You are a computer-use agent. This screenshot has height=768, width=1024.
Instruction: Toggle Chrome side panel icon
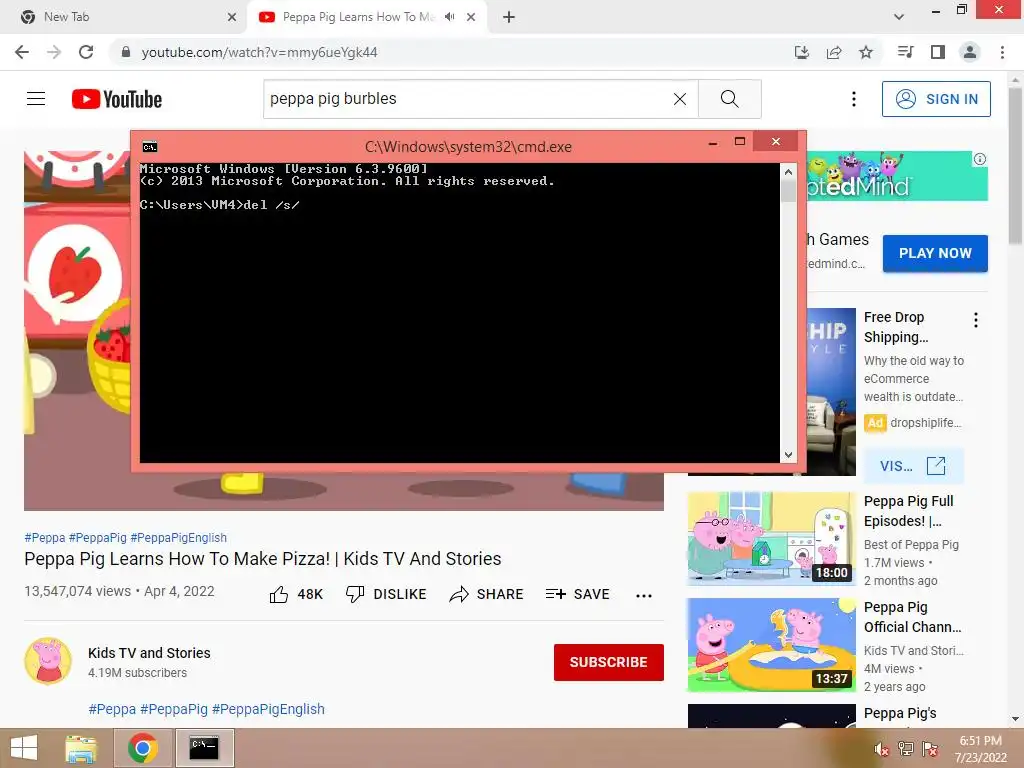938,52
